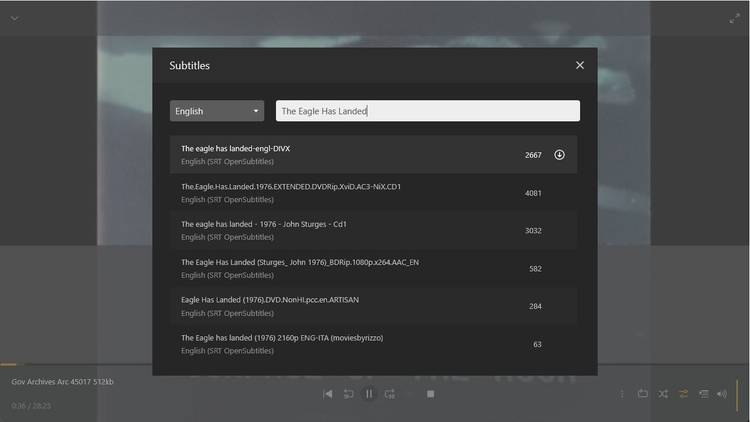
Task: Open the English language dropdown
Action: (217, 111)
